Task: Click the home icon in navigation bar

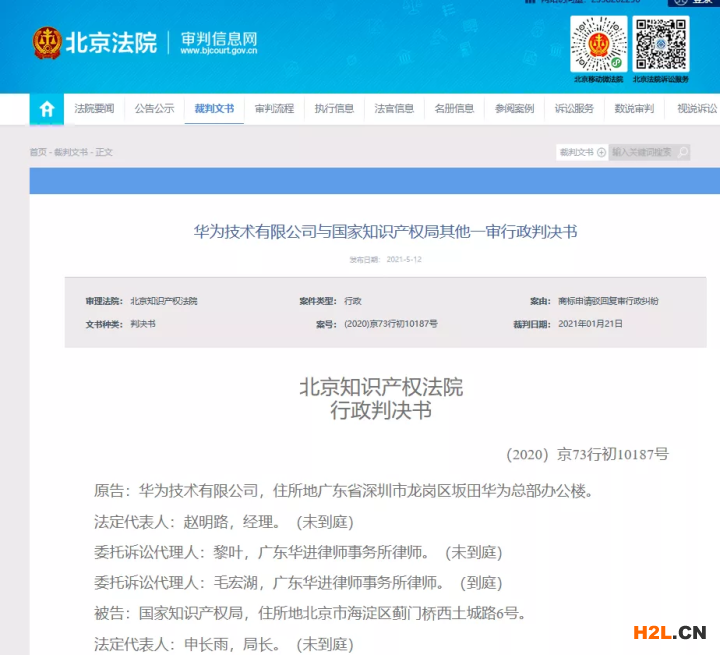Action: pyautogui.click(x=47, y=109)
